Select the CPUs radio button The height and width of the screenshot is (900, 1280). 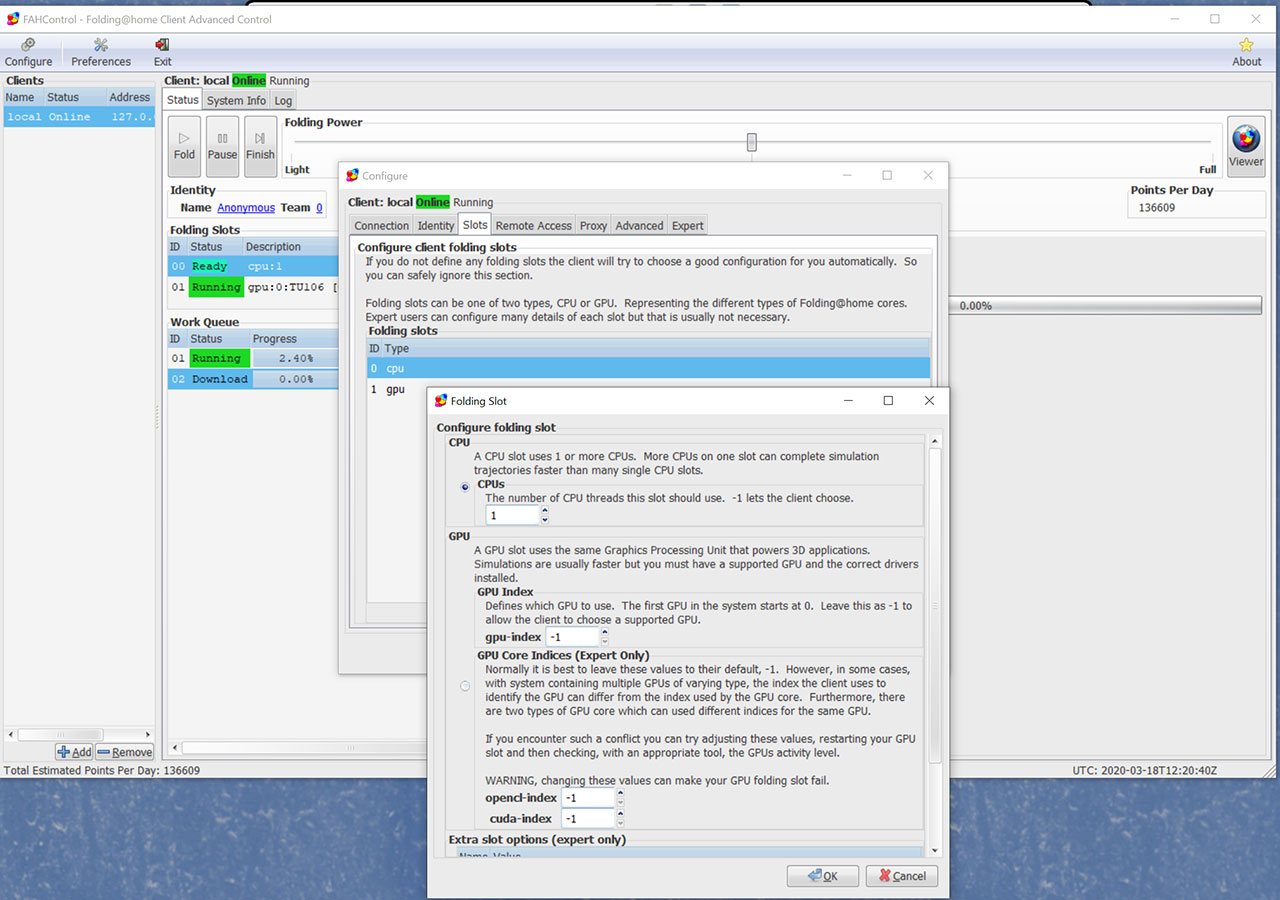click(465, 487)
